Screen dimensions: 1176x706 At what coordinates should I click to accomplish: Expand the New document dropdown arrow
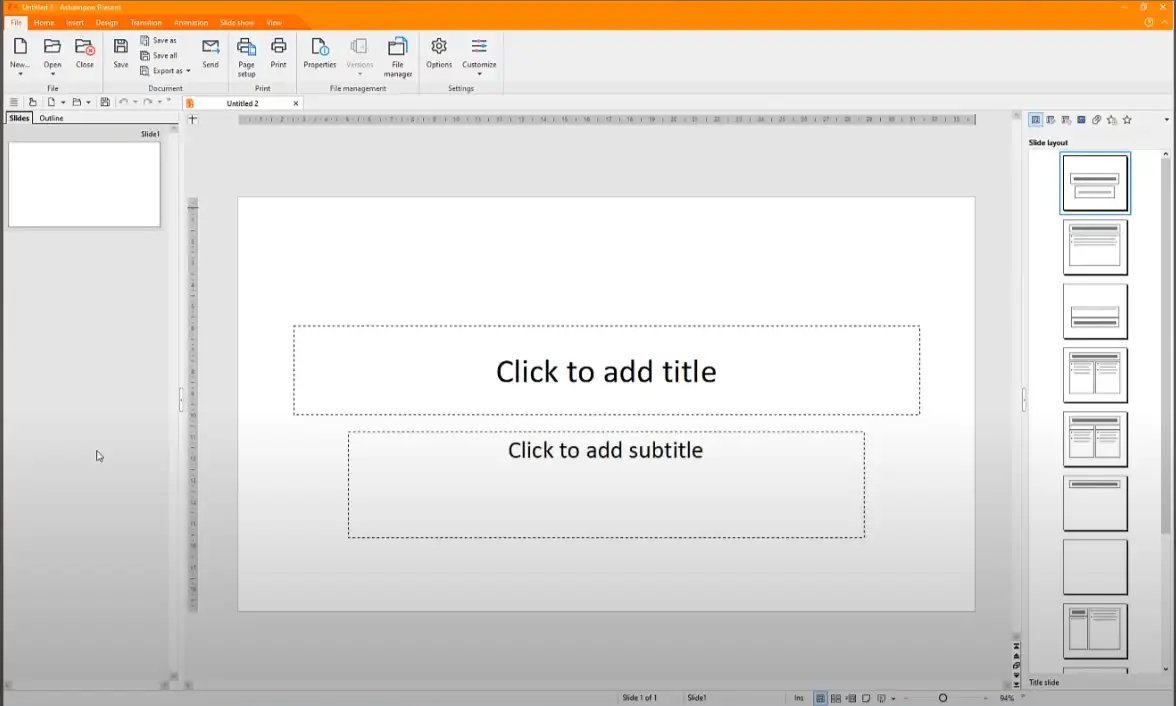point(20,74)
